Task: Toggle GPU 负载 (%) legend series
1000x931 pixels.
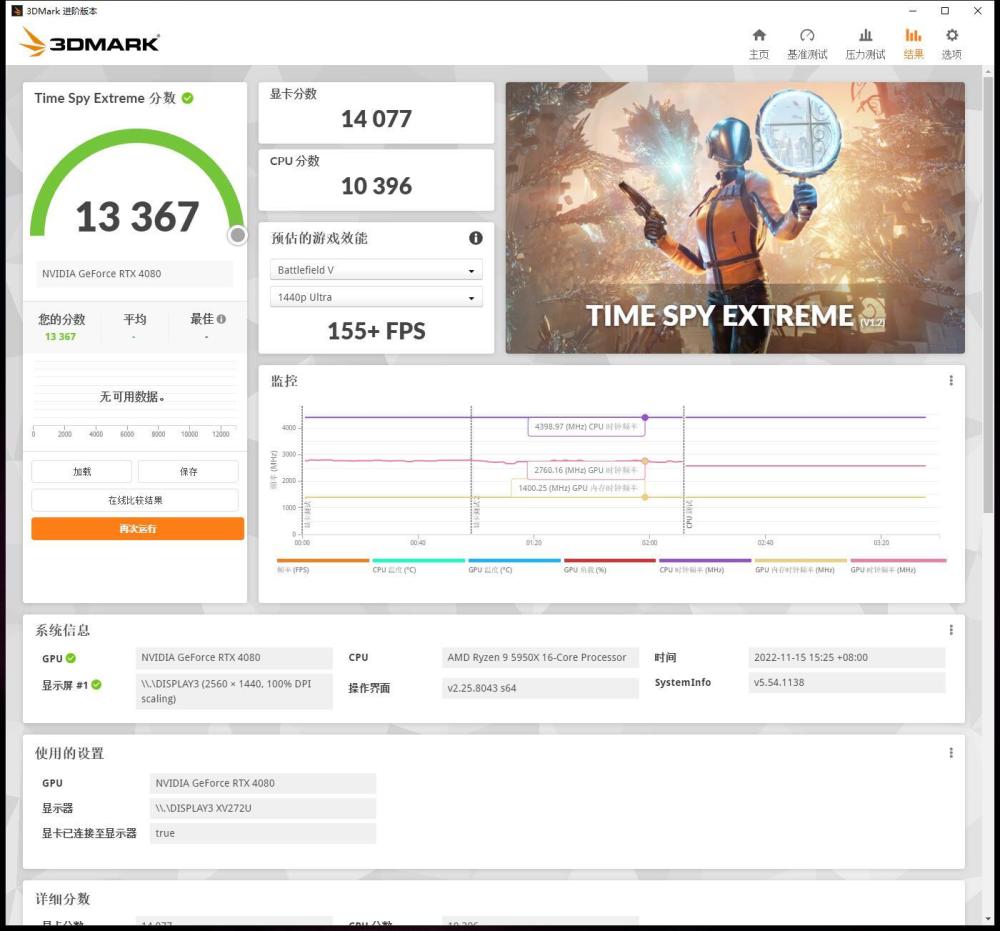Action: [x=610, y=566]
